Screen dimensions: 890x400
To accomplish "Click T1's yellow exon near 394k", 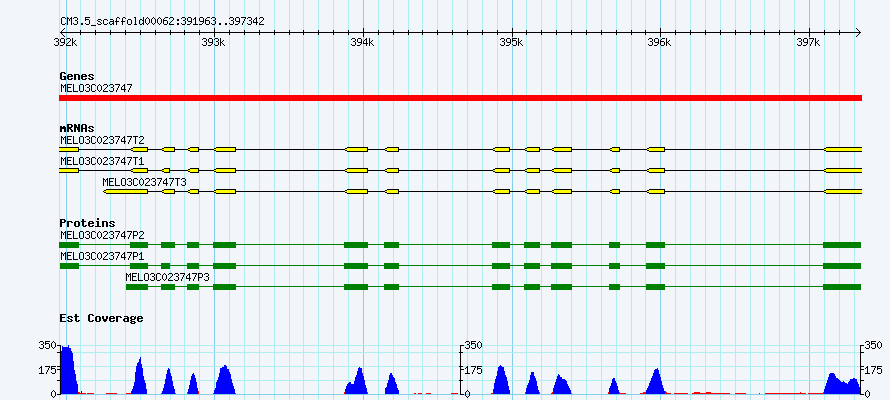I will [357, 170].
